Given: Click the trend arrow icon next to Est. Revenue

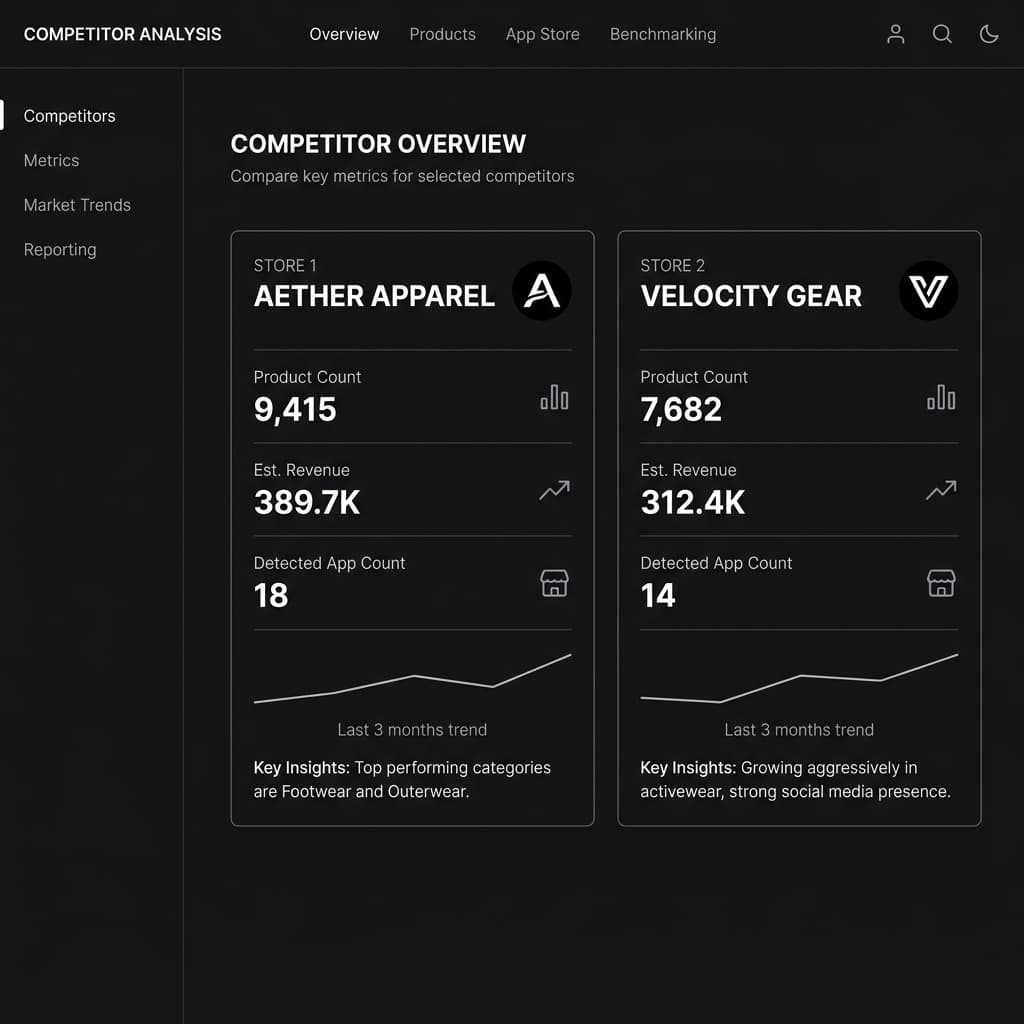Looking at the screenshot, I should click(554, 490).
